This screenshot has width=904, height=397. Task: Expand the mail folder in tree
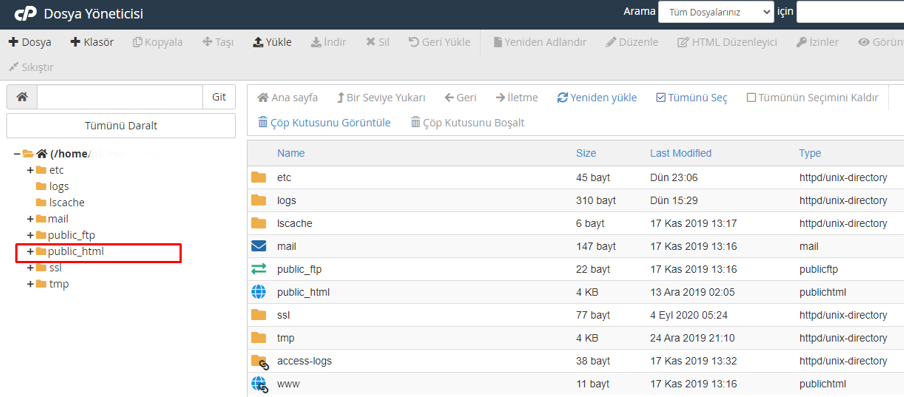tap(30, 220)
